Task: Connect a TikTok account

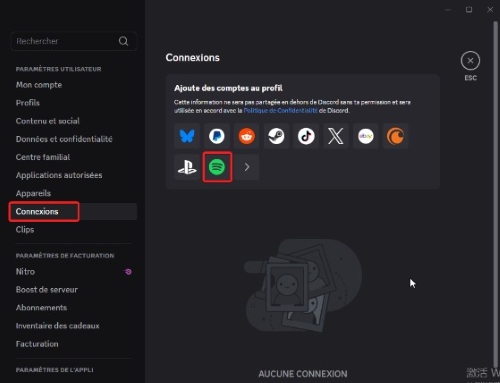Action: coord(306,136)
